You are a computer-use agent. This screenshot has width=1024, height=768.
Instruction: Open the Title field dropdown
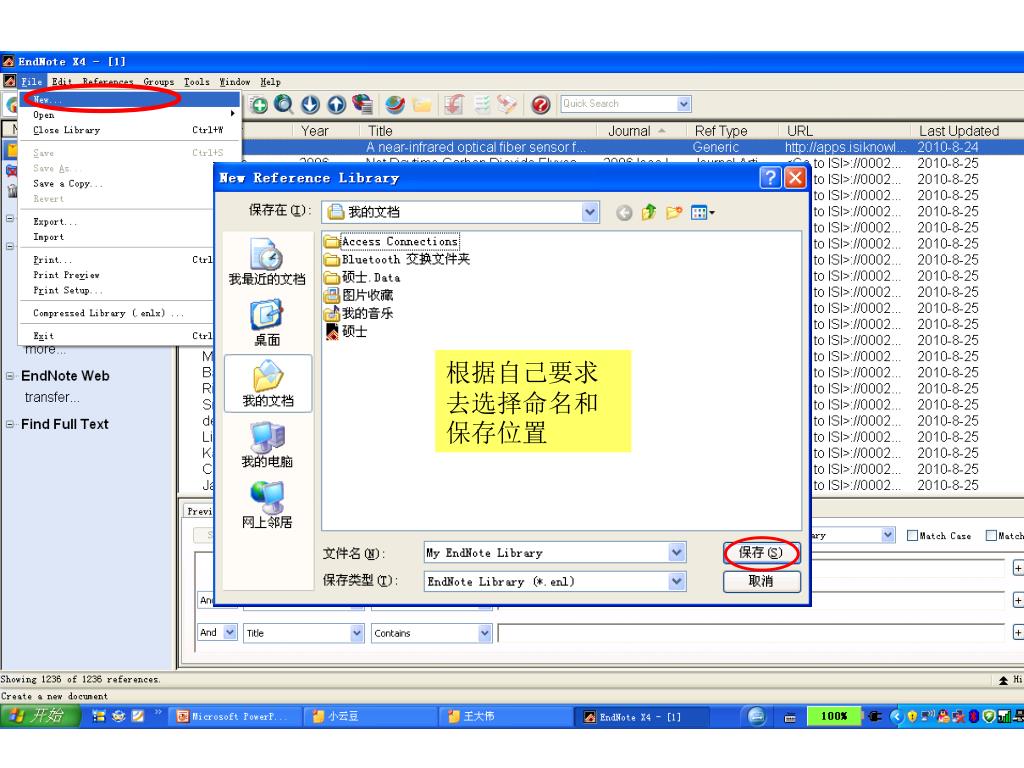357,633
